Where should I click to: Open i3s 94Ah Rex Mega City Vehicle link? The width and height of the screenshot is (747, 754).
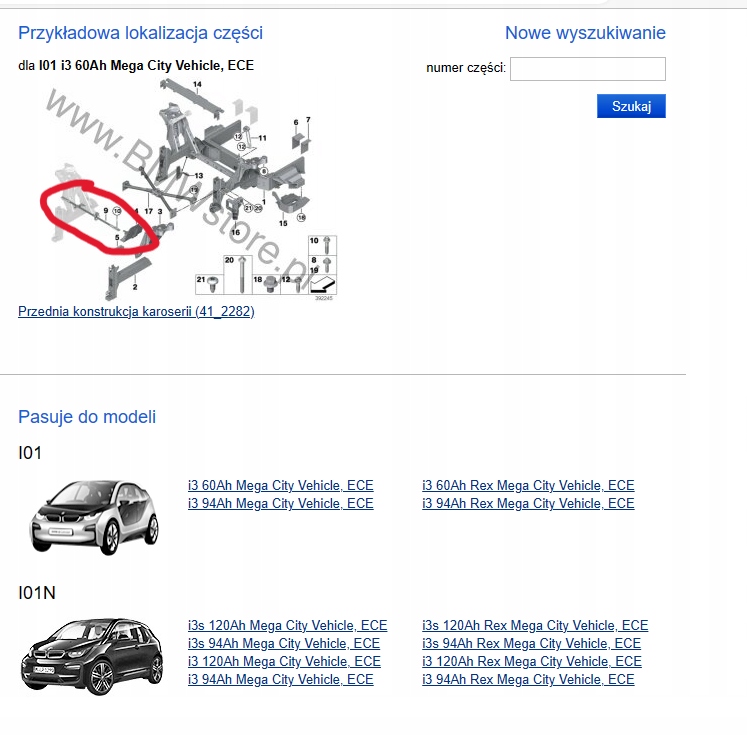pos(532,643)
